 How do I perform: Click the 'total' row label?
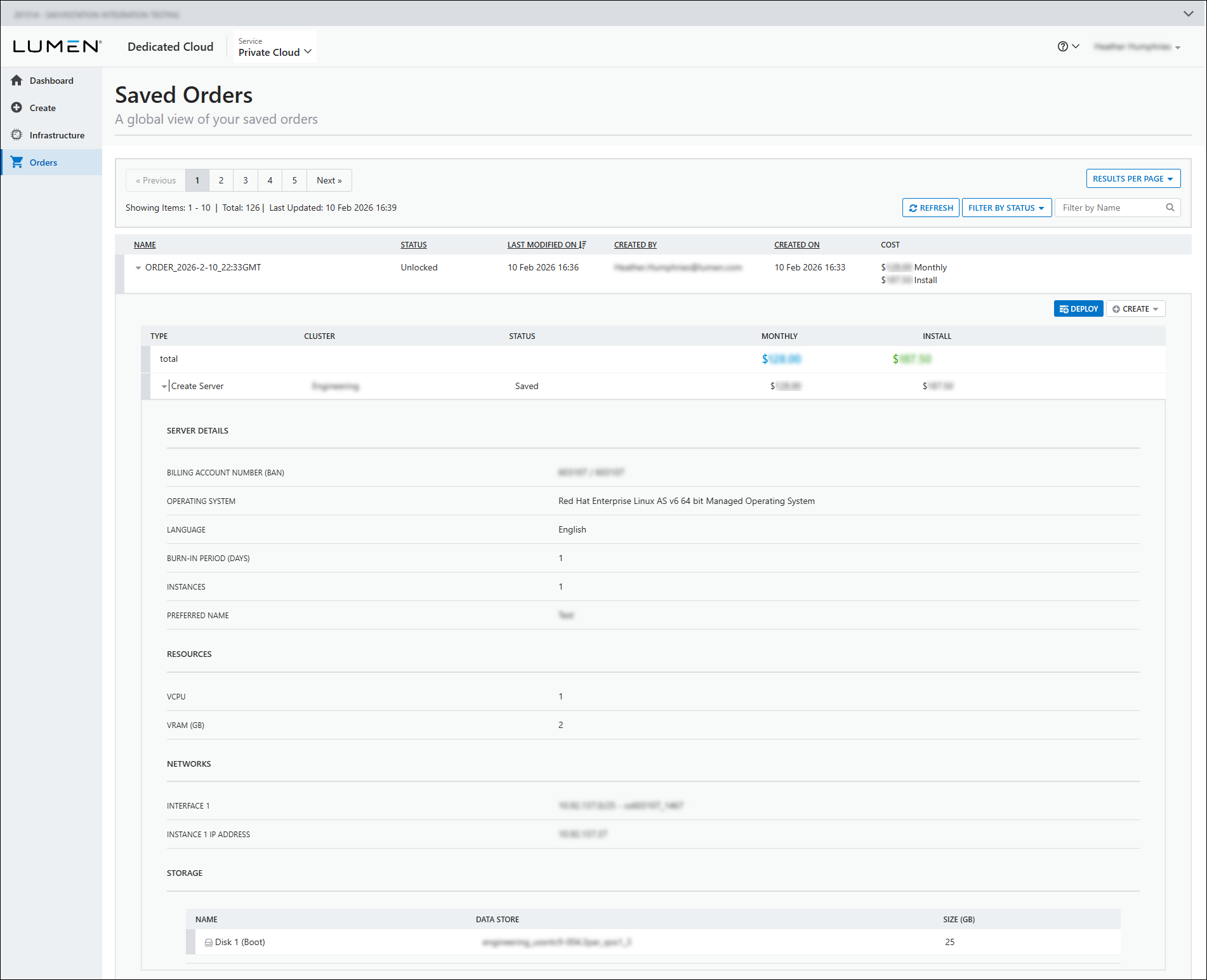169,359
